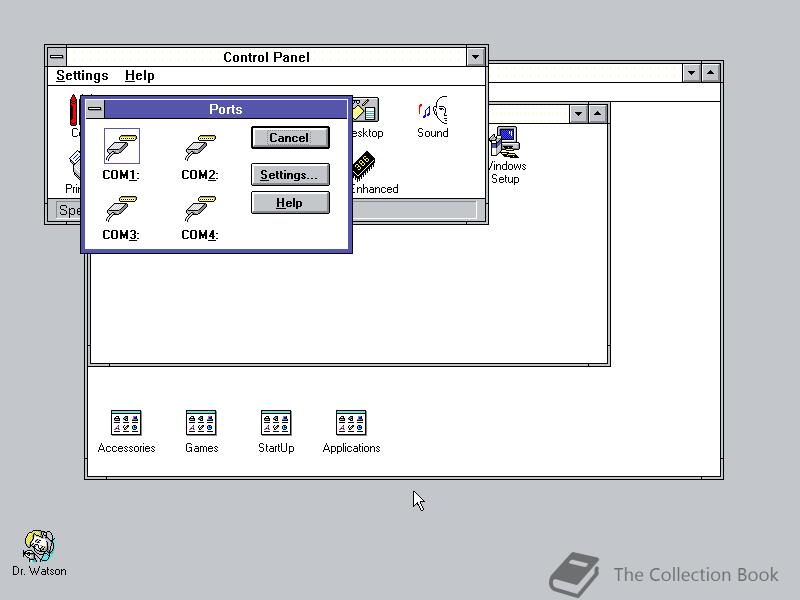Minimize the Program Manager window
The image size is (800, 600).
(691, 73)
